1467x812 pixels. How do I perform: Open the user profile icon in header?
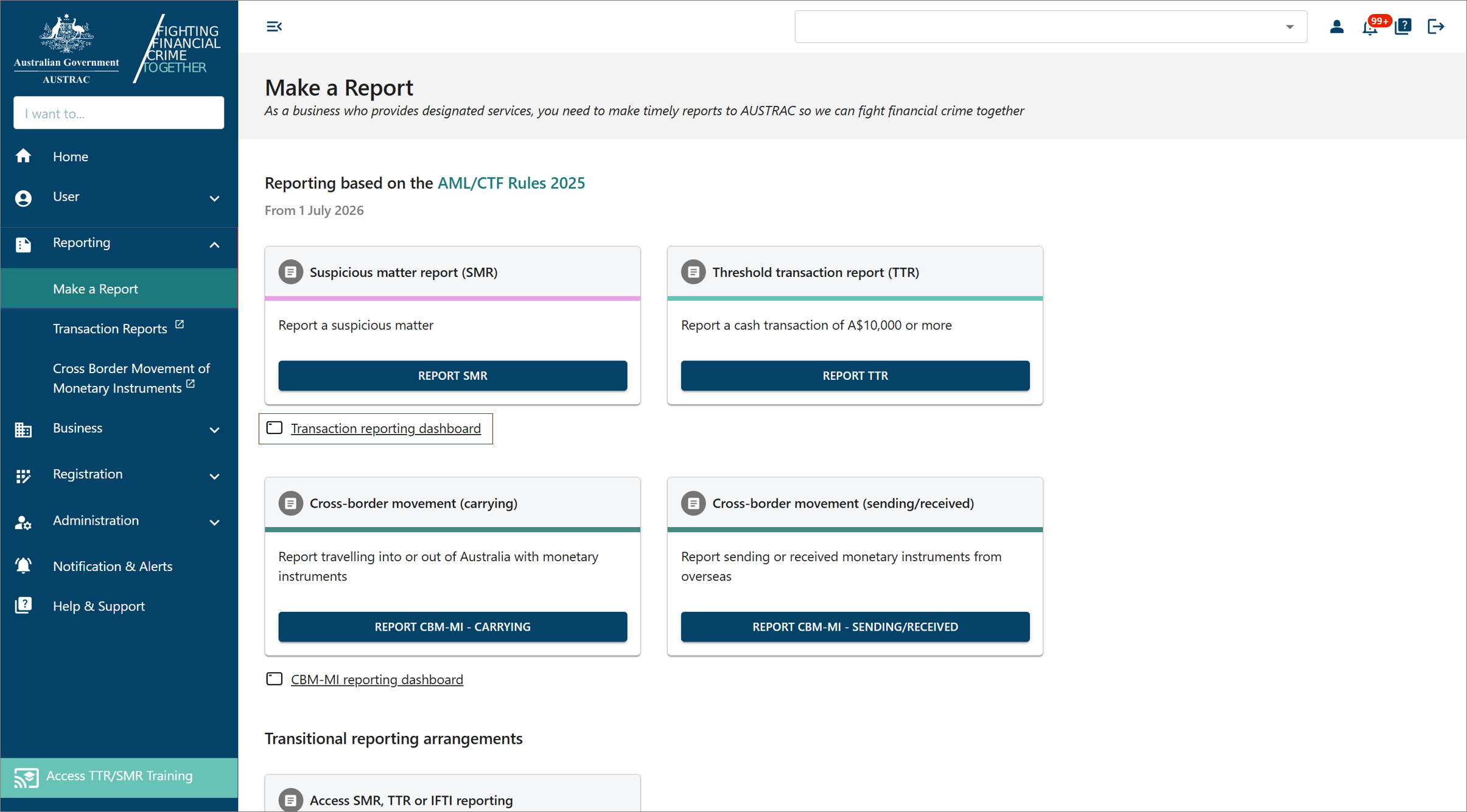tap(1336, 26)
